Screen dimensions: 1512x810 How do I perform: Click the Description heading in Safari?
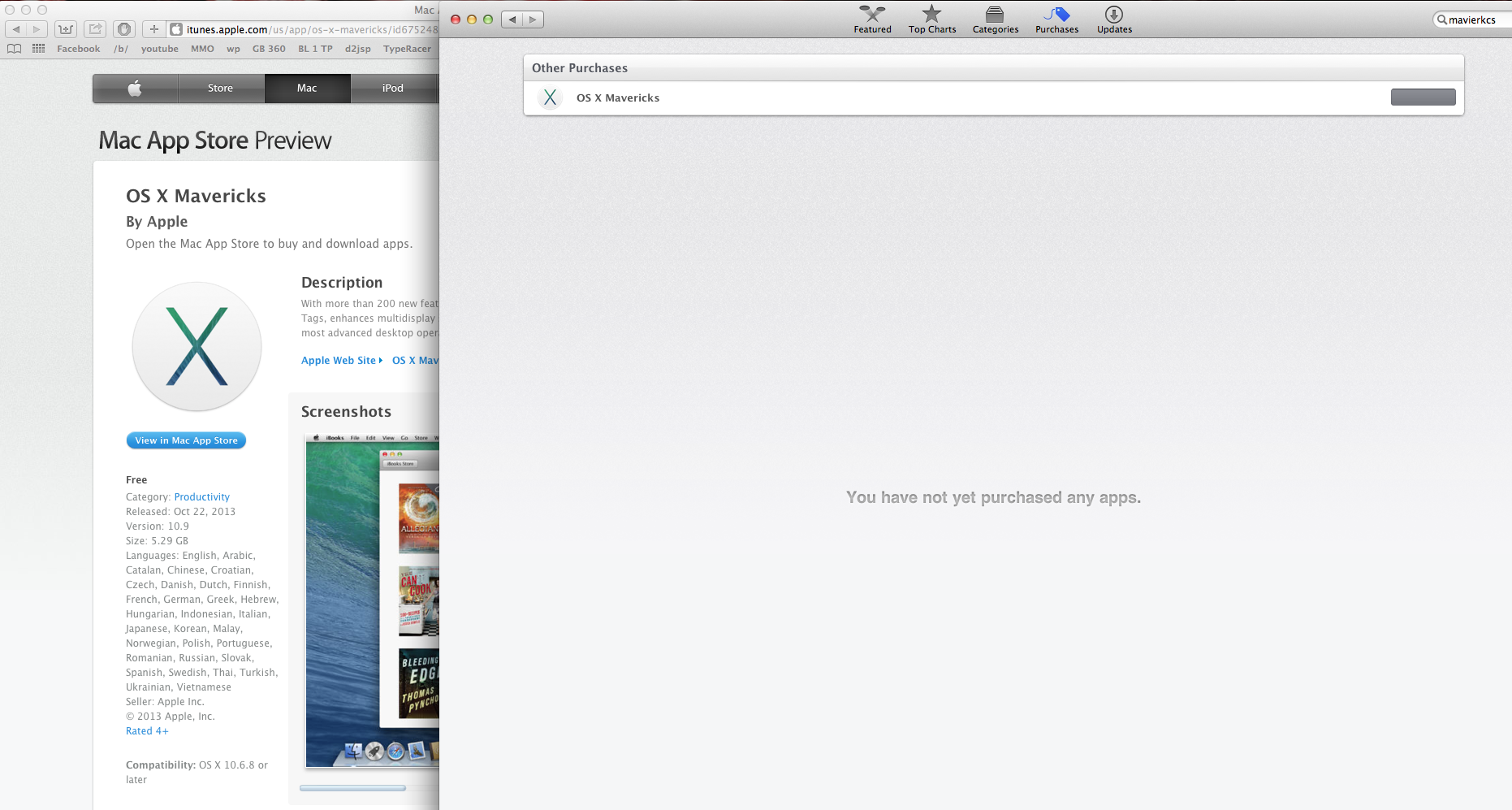(x=342, y=283)
